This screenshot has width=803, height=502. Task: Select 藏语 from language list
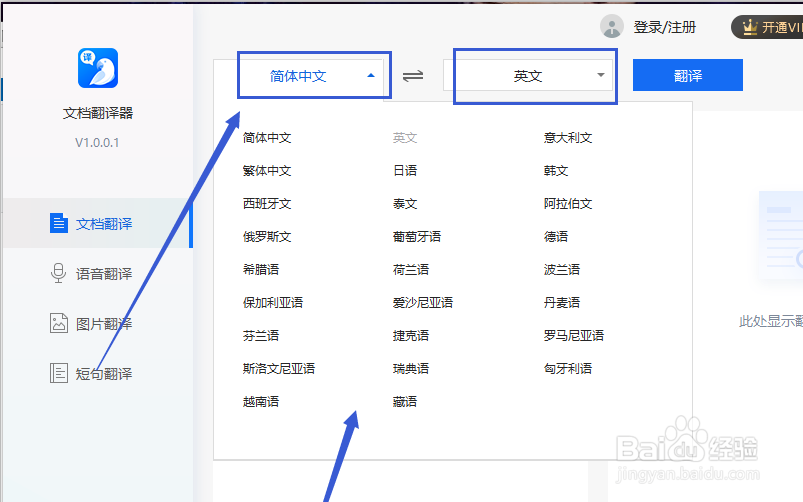(x=405, y=402)
